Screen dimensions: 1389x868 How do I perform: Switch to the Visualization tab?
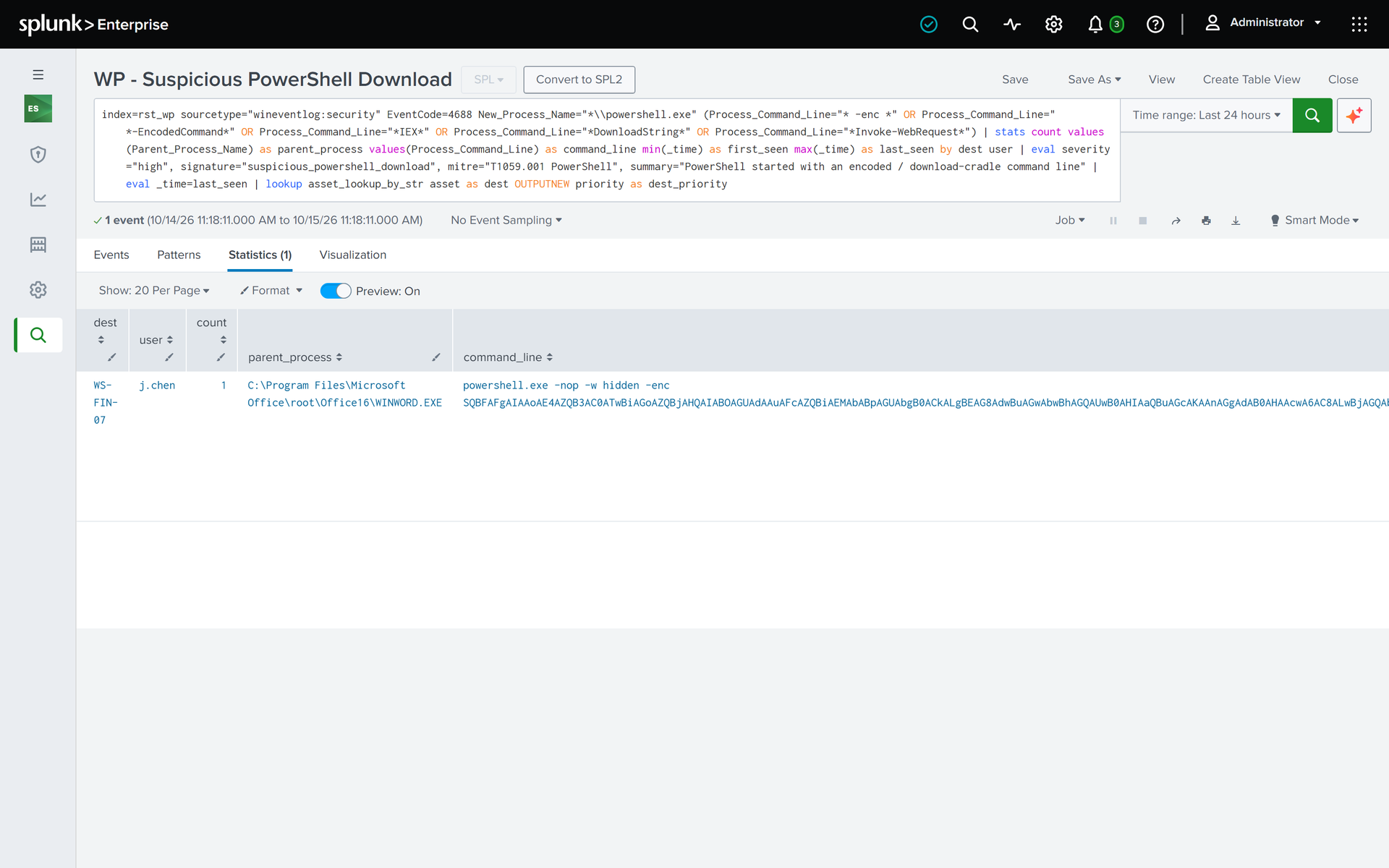click(x=353, y=255)
